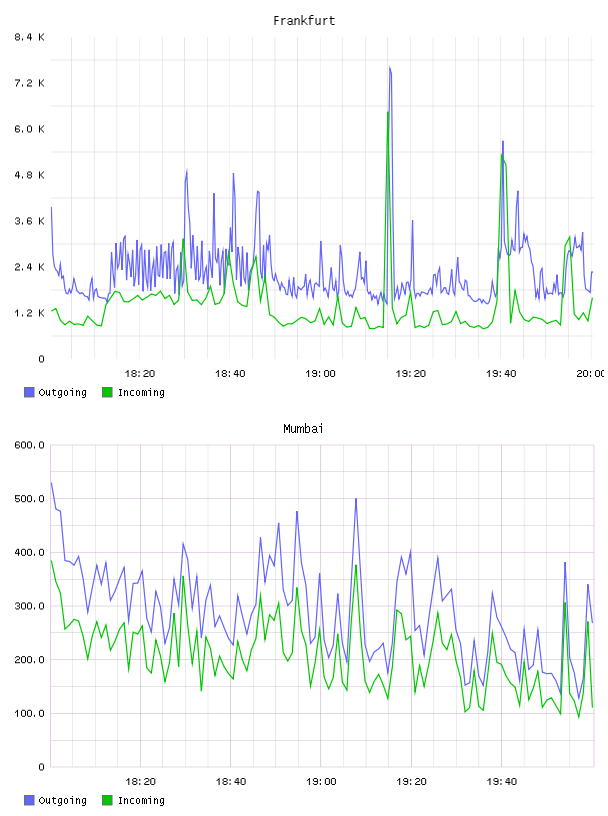Select the Outgoing label under Frankfurt chart

tap(62, 393)
